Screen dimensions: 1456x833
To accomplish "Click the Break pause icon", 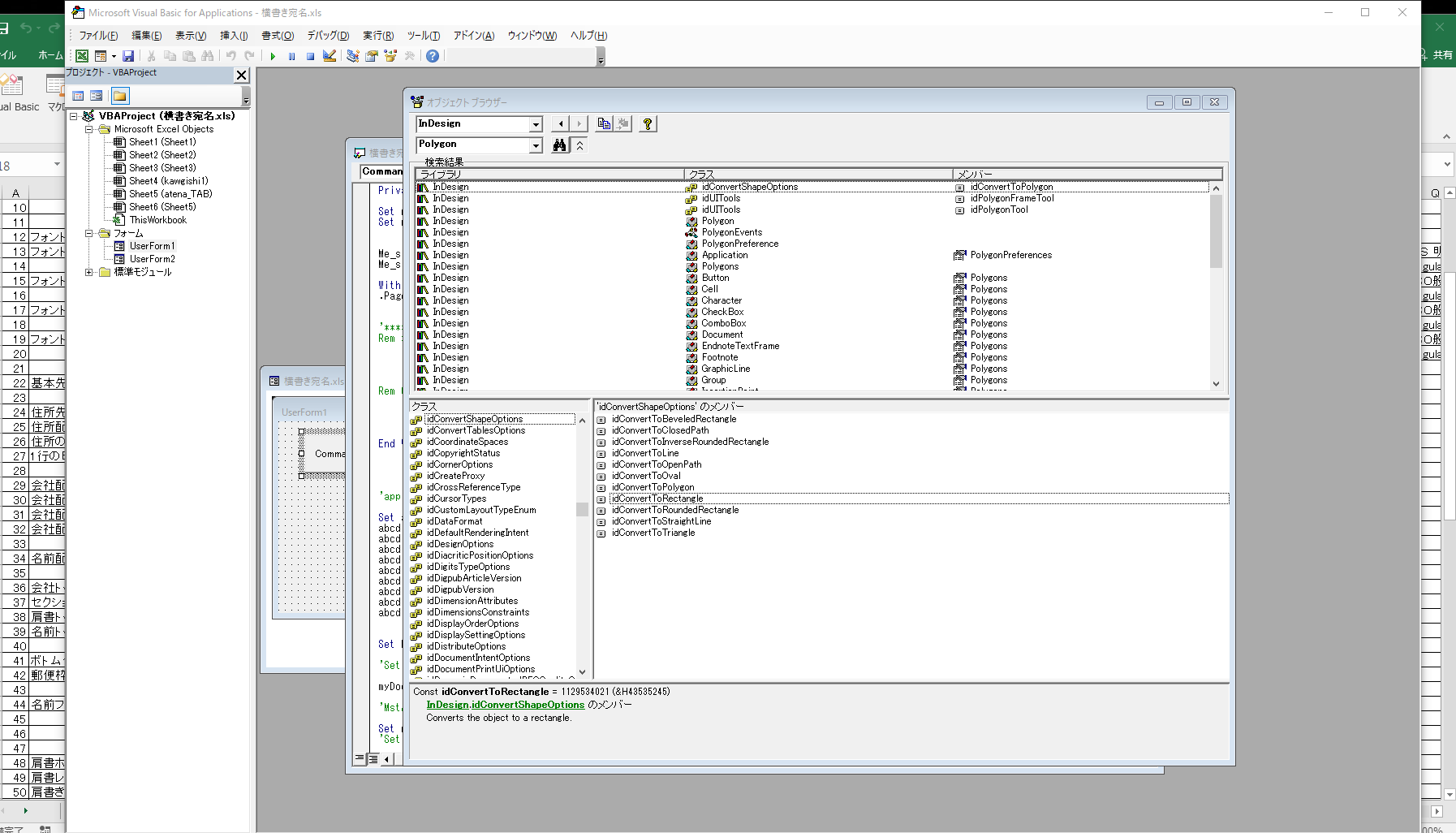I will click(292, 56).
